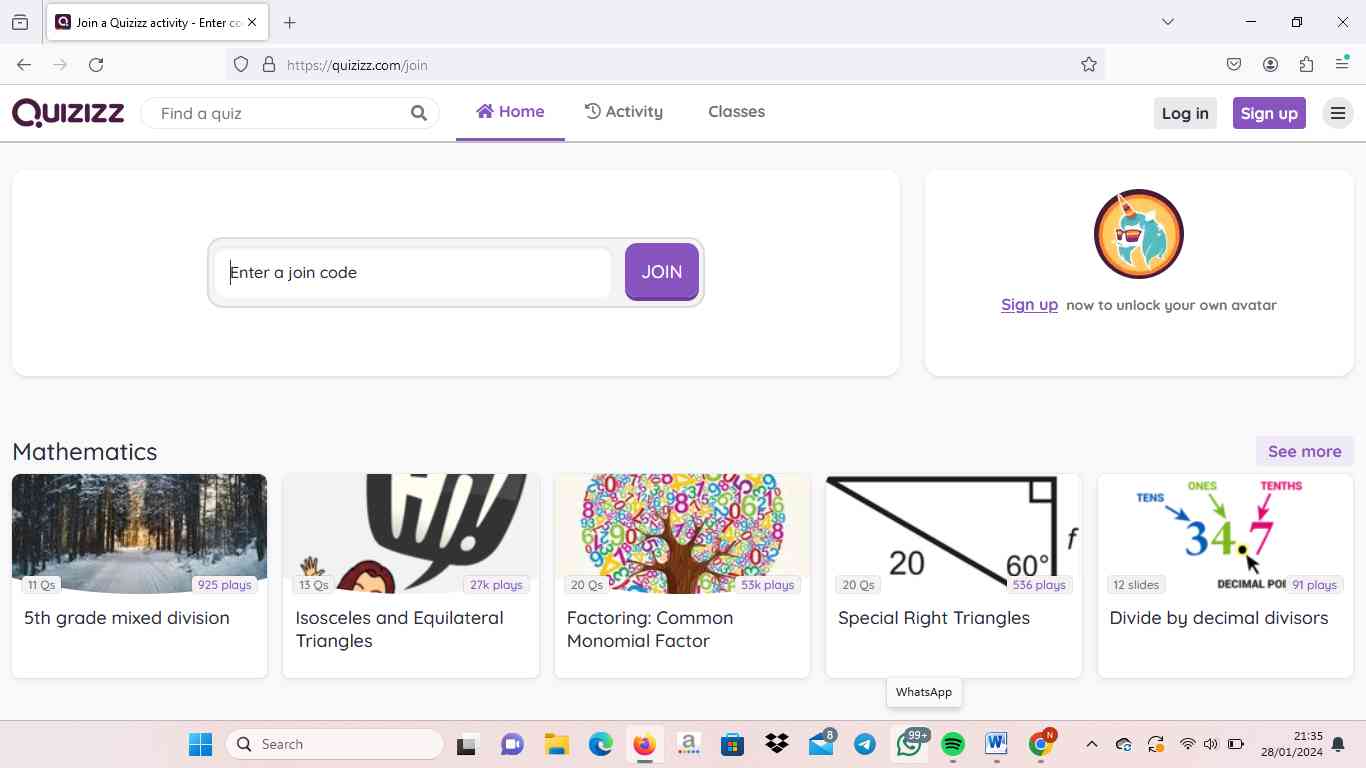Open Firefox from the taskbar
Screen dimensions: 1366x768
pyautogui.click(x=644, y=744)
